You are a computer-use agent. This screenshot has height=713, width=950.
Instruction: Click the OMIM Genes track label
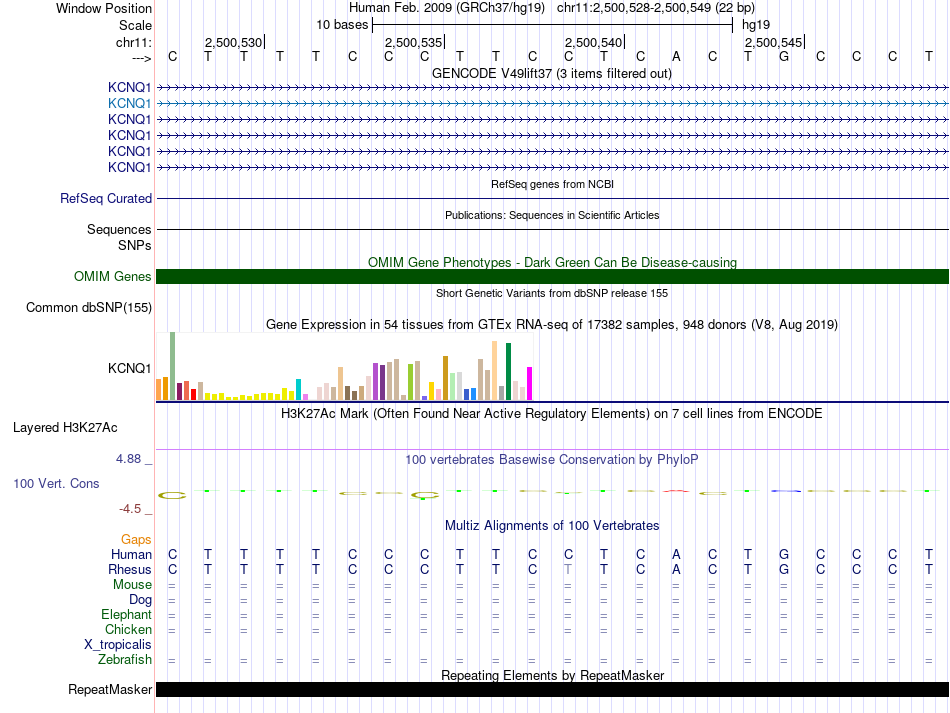tap(113, 277)
